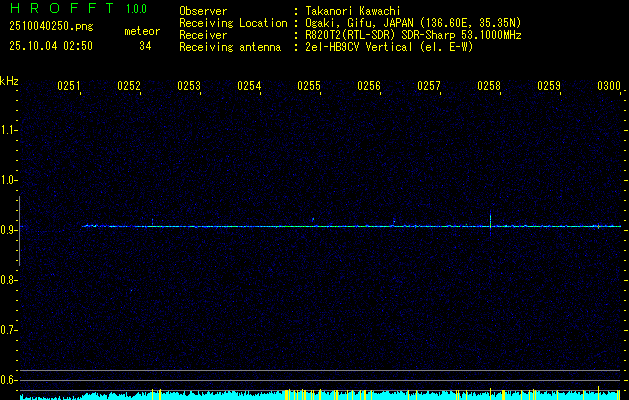
Task: Click the HROFFT 1.0.0 title text
Action: tap(78, 8)
